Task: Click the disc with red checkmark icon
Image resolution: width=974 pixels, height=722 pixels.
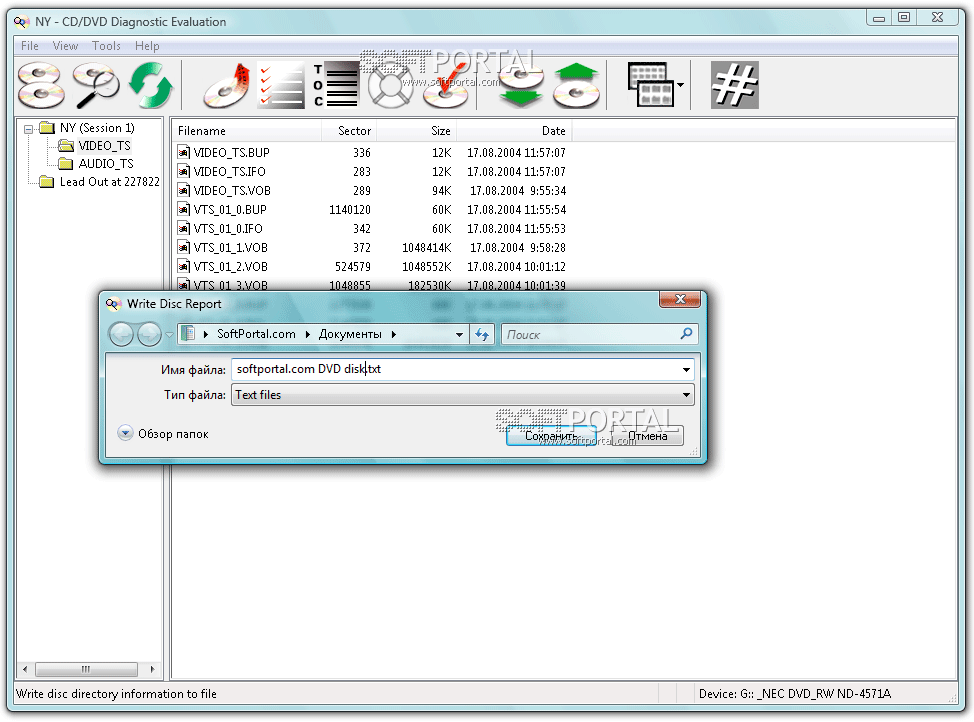Action: click(x=445, y=87)
